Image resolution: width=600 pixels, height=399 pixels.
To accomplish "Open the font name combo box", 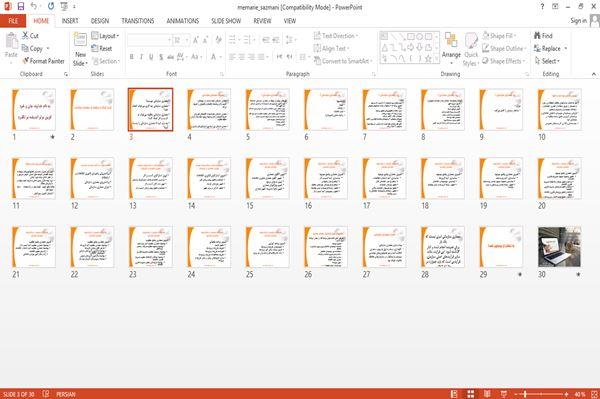I will [x=149, y=40].
